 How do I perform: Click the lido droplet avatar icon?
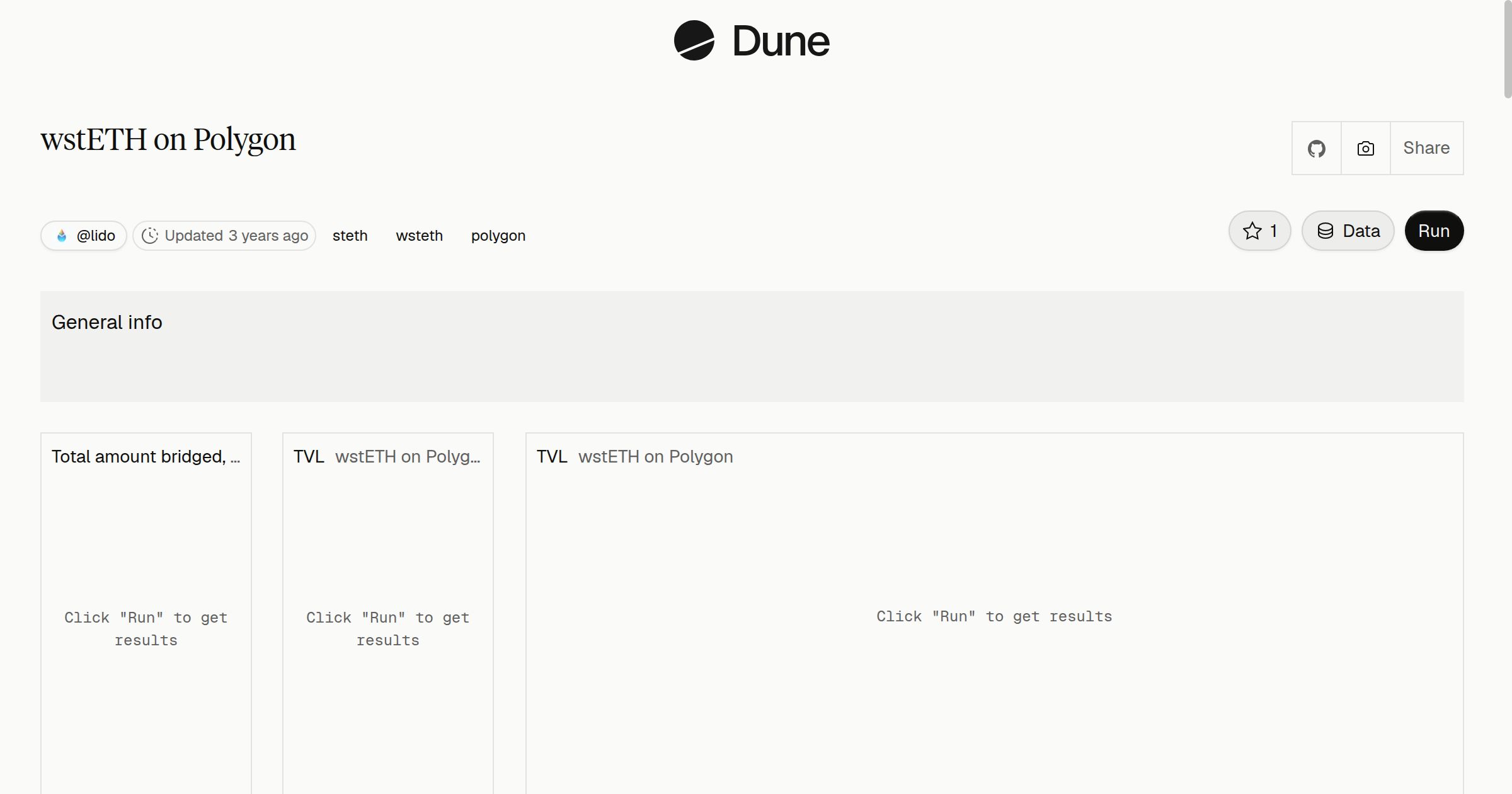pos(62,236)
